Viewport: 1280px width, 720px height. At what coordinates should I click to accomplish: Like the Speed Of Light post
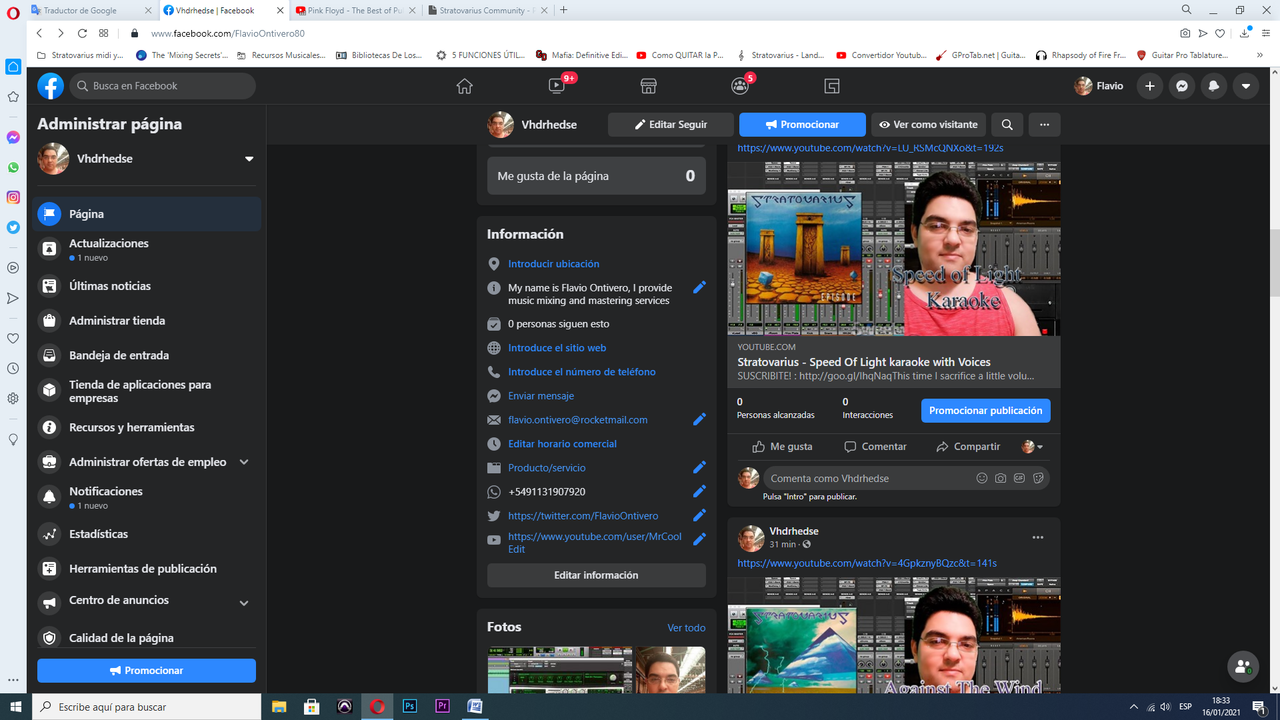[783, 447]
